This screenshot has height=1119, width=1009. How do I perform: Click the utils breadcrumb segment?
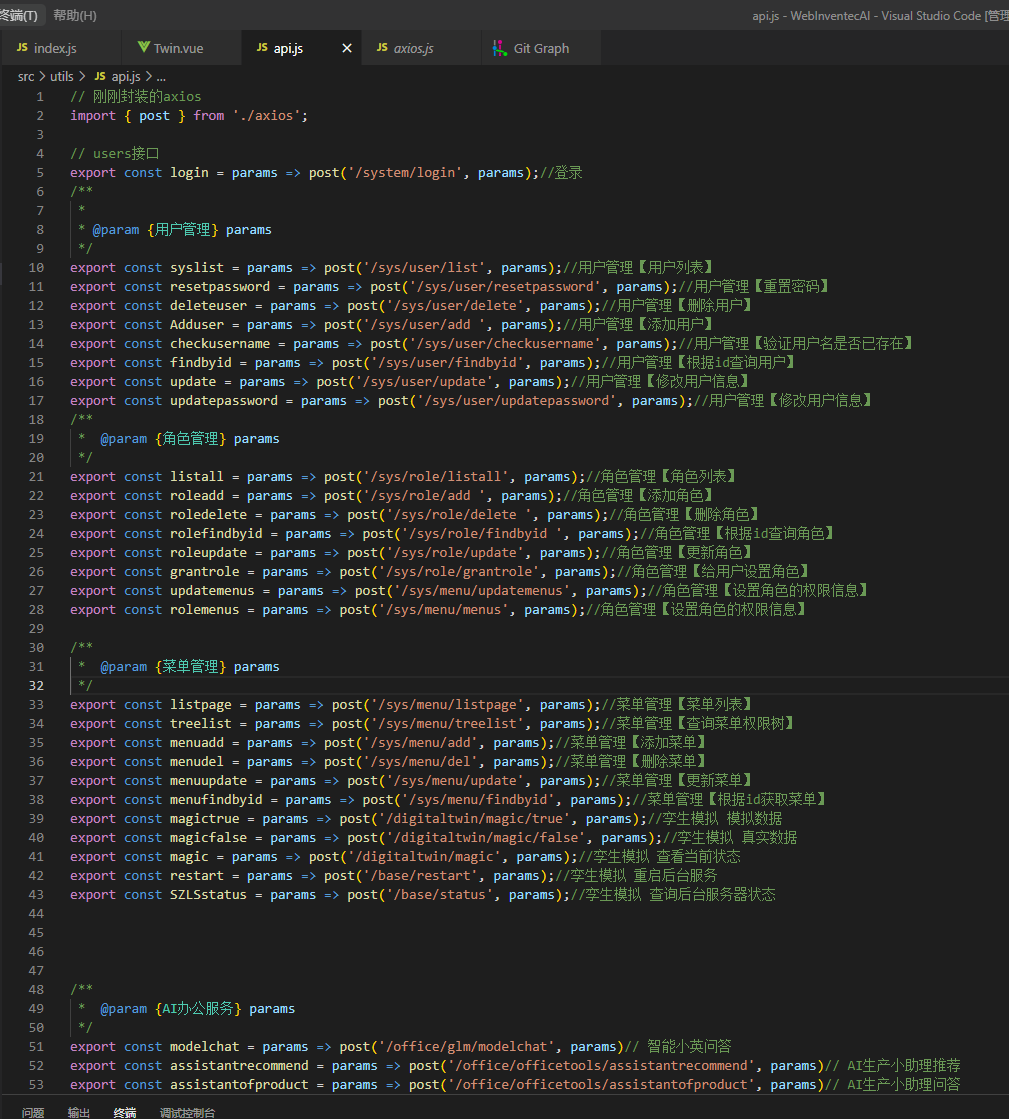(x=61, y=76)
